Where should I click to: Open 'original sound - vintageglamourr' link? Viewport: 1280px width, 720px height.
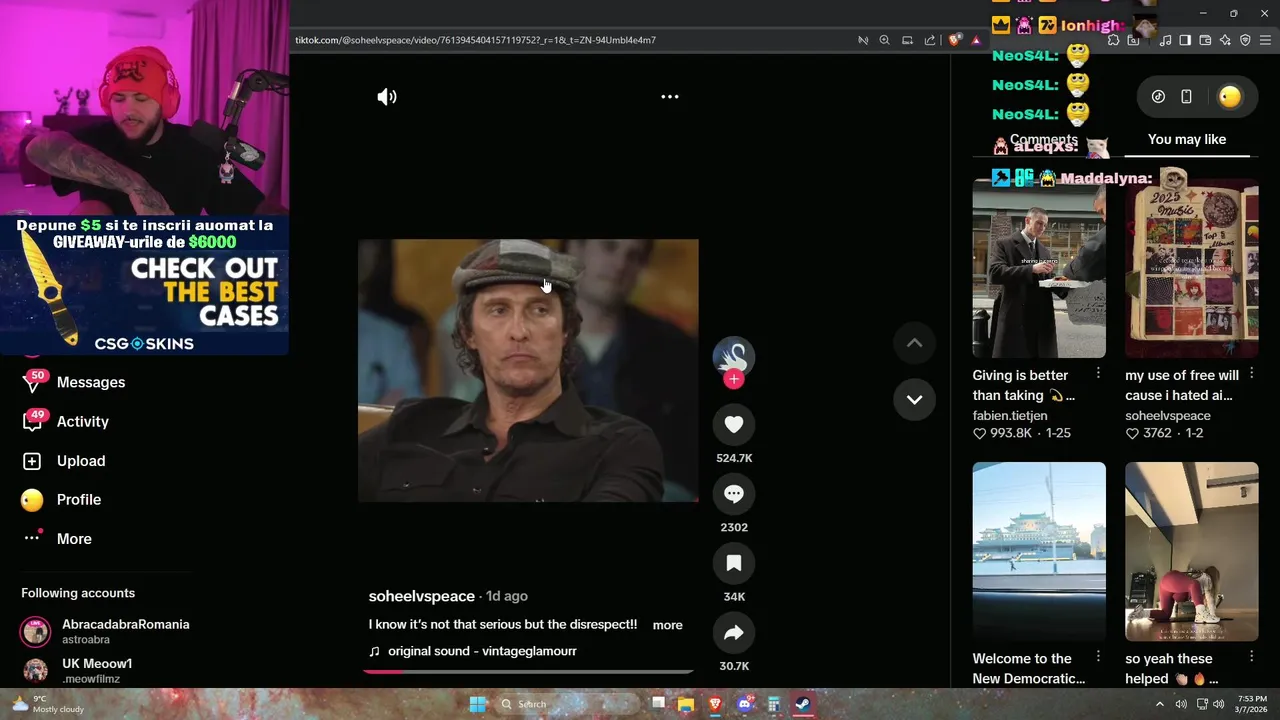pyautogui.click(x=482, y=651)
